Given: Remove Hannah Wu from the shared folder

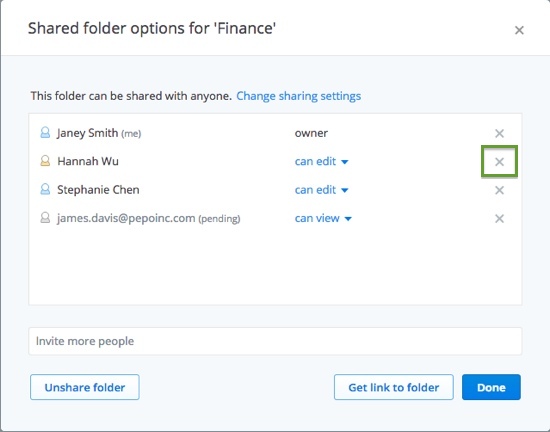Looking at the screenshot, I should pos(499,162).
